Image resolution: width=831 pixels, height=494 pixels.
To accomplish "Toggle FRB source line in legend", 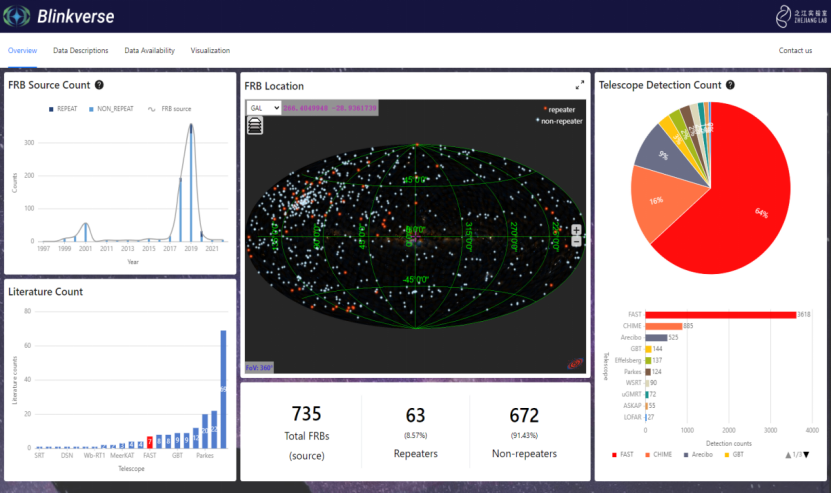I will point(170,109).
